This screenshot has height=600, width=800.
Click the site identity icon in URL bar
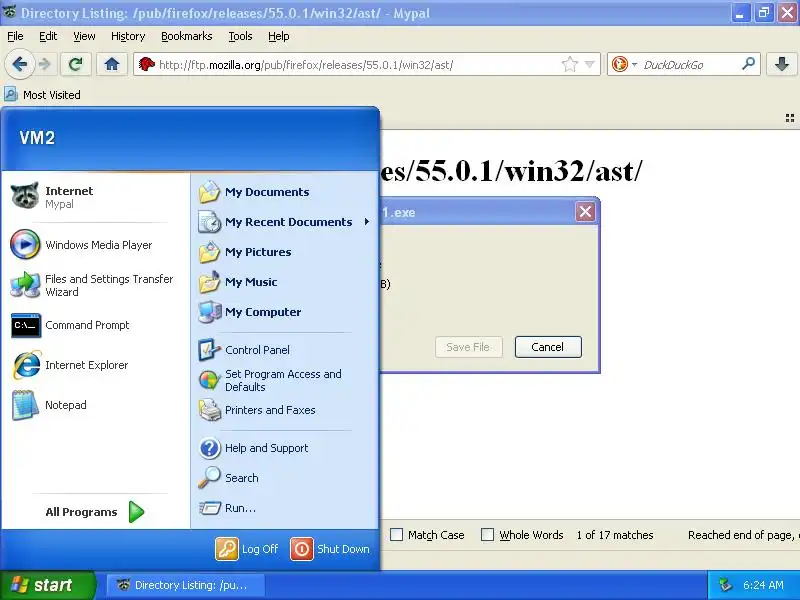(x=146, y=64)
